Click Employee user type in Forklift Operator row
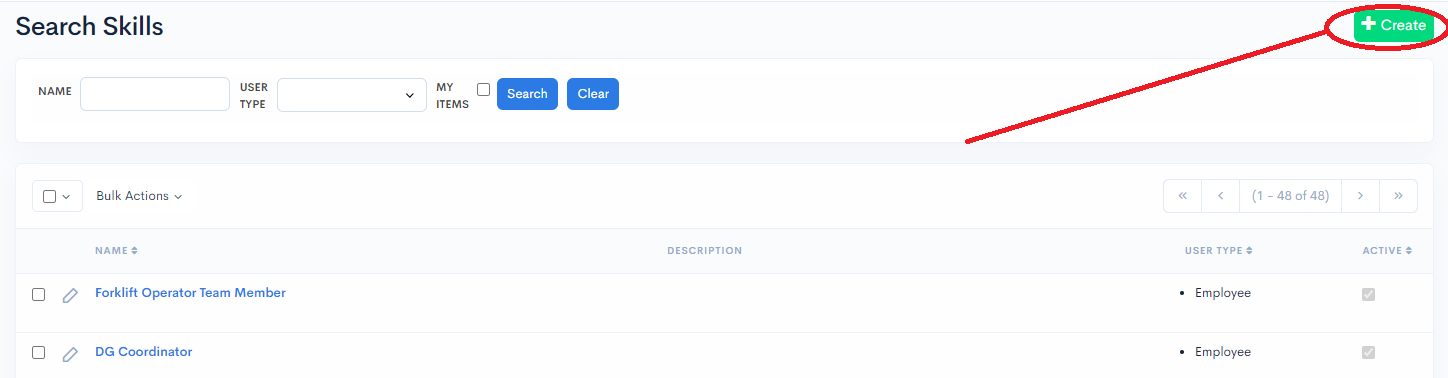The image size is (1448, 378). tap(1222, 293)
